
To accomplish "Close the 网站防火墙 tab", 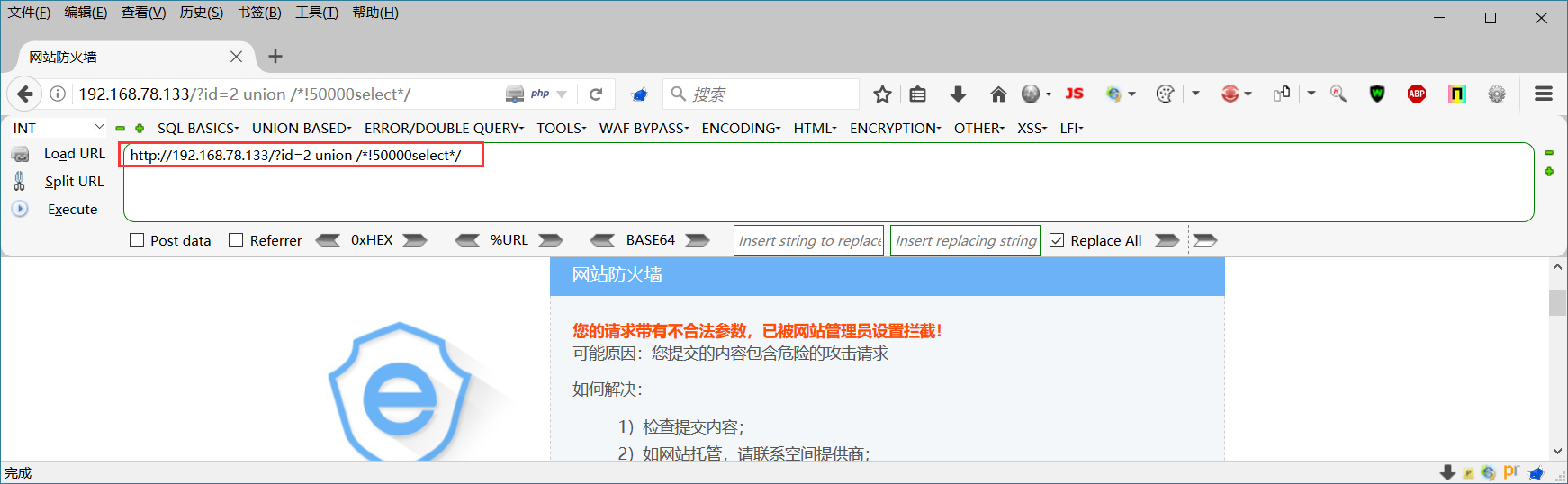I will [236, 57].
